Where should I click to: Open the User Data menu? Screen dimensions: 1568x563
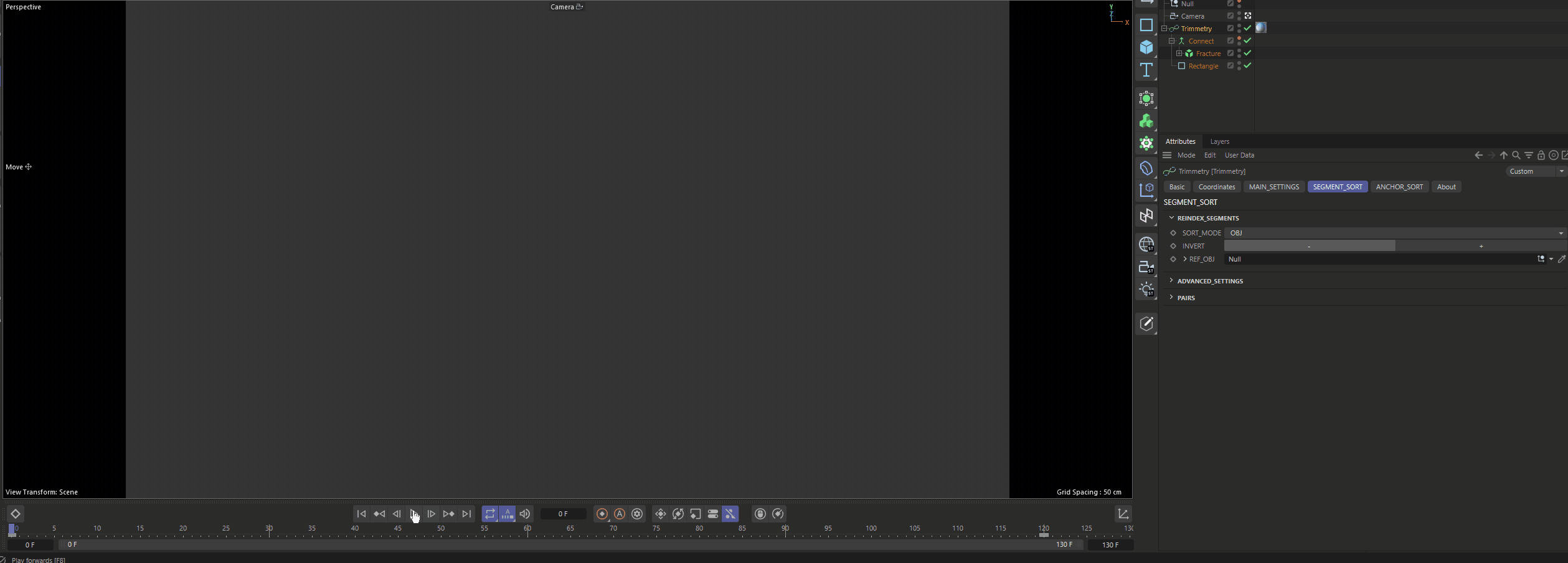click(1239, 155)
